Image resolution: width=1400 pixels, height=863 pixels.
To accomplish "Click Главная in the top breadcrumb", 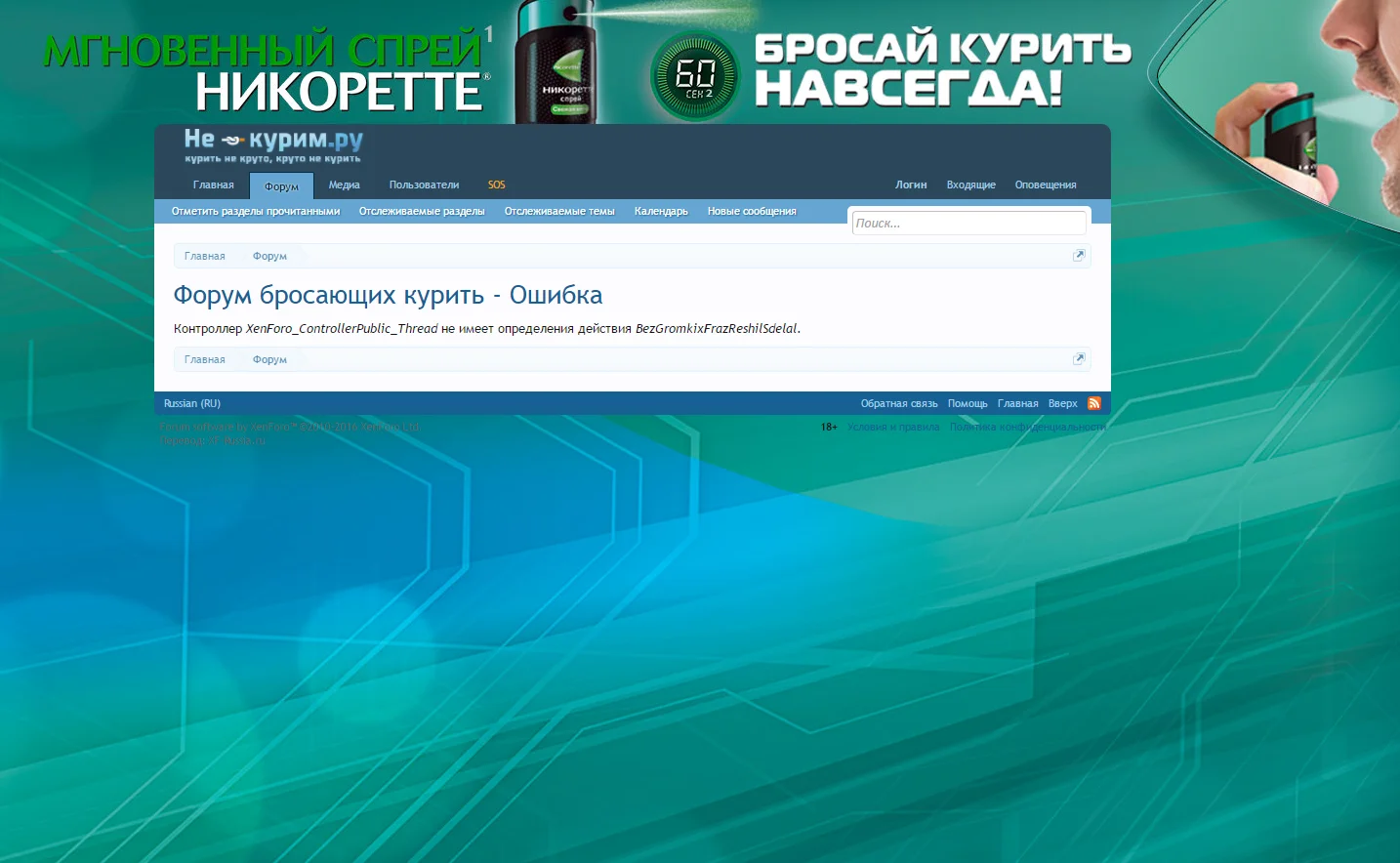I will 205,256.
